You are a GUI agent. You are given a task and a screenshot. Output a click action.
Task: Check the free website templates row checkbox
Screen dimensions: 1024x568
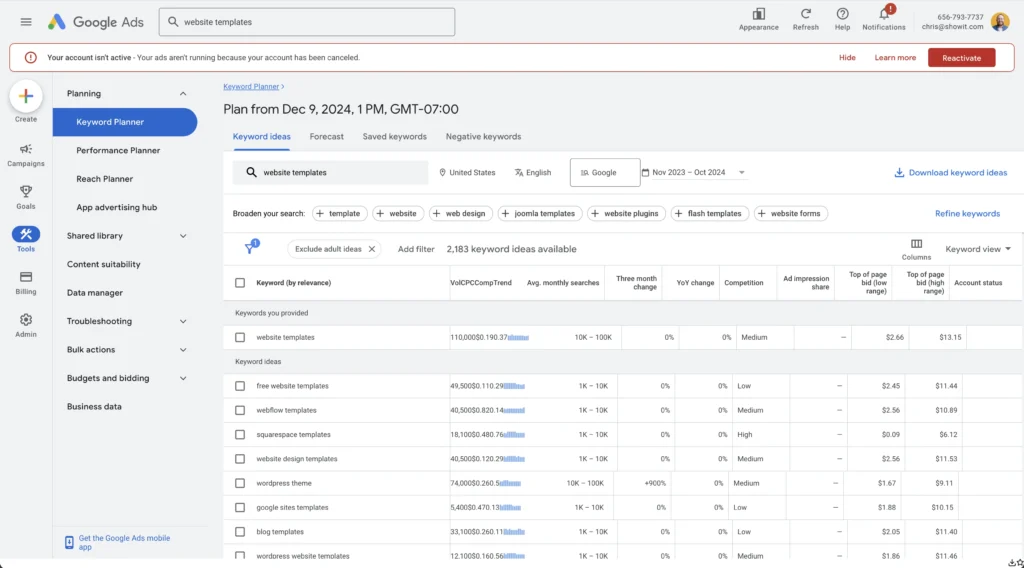click(x=240, y=386)
